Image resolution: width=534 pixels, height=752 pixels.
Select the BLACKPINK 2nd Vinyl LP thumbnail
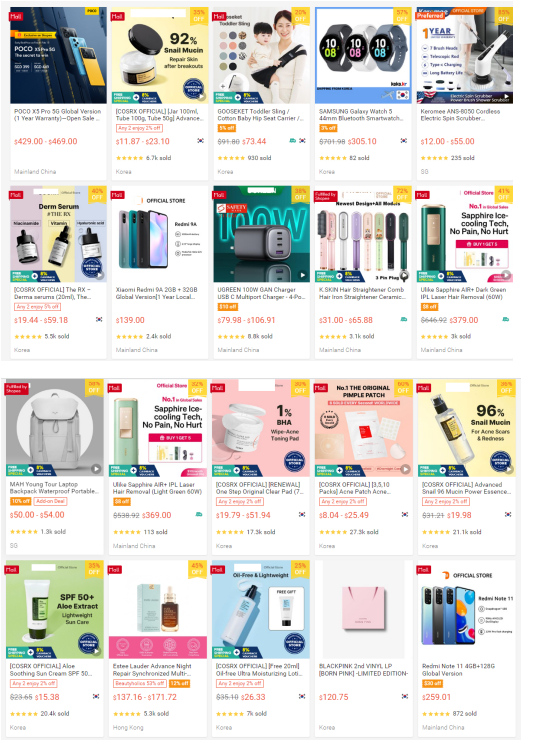pos(364,609)
